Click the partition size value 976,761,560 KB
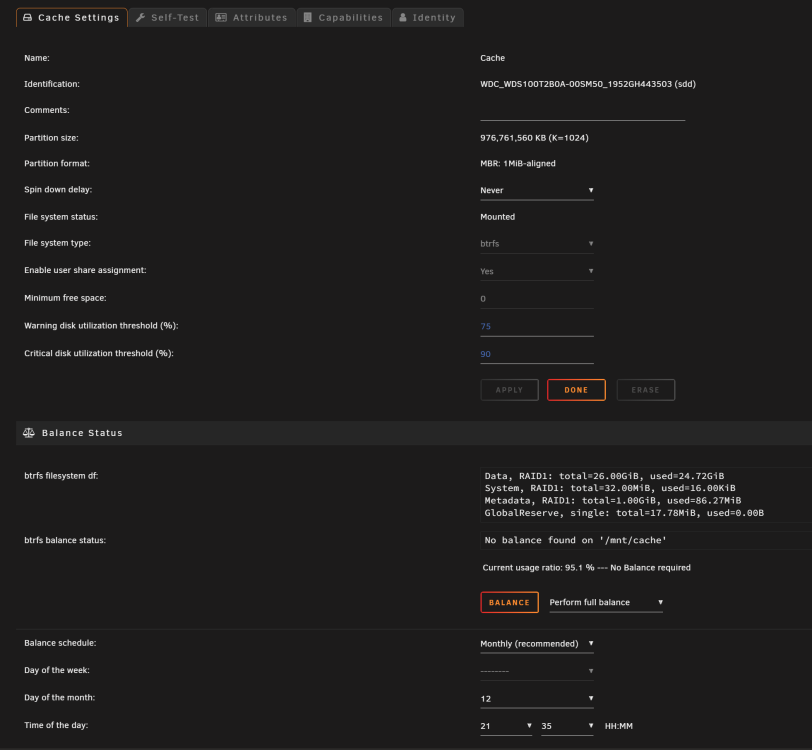 pos(534,138)
